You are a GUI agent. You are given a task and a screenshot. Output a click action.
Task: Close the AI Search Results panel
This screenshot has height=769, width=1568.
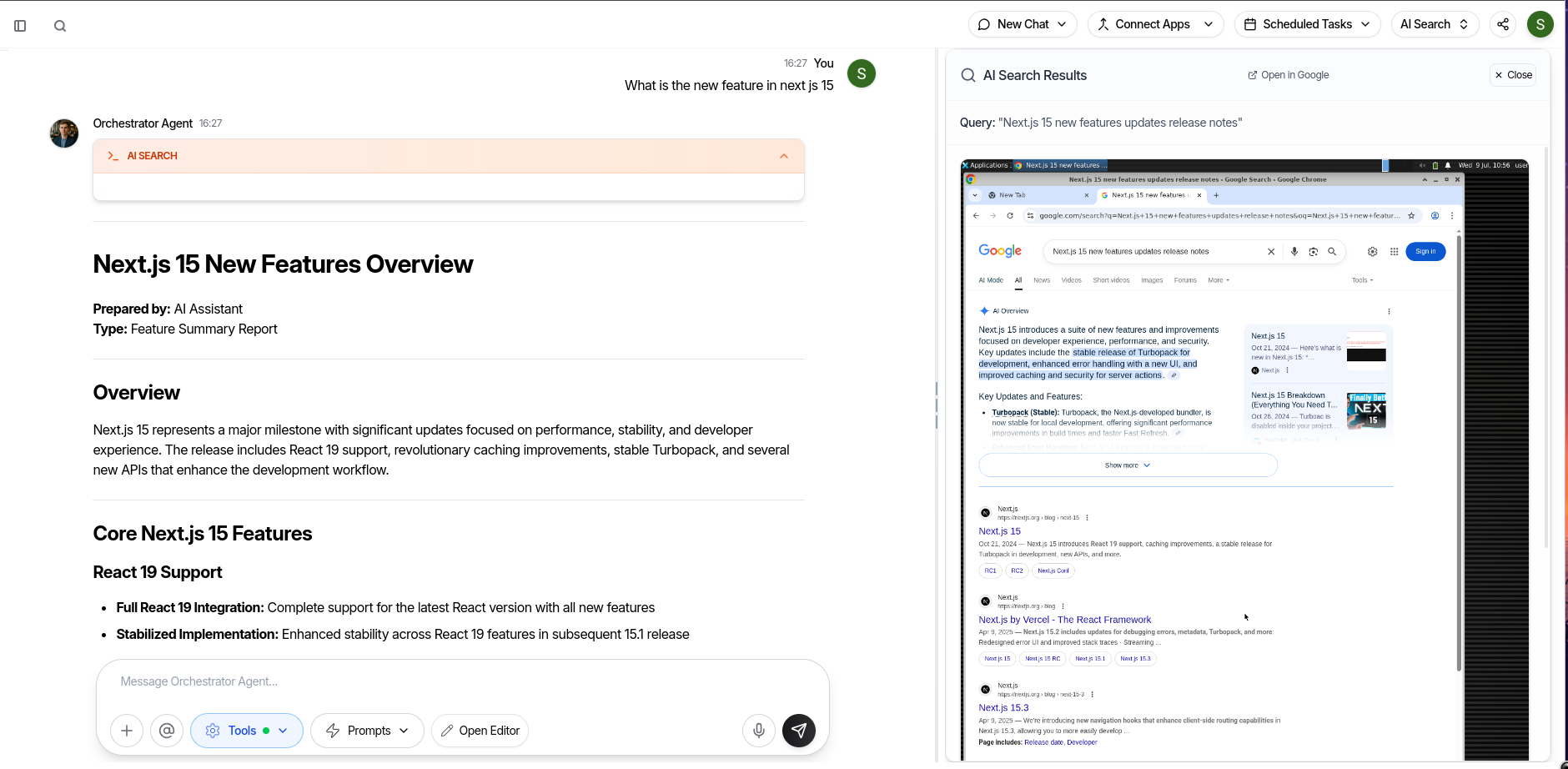click(1512, 74)
